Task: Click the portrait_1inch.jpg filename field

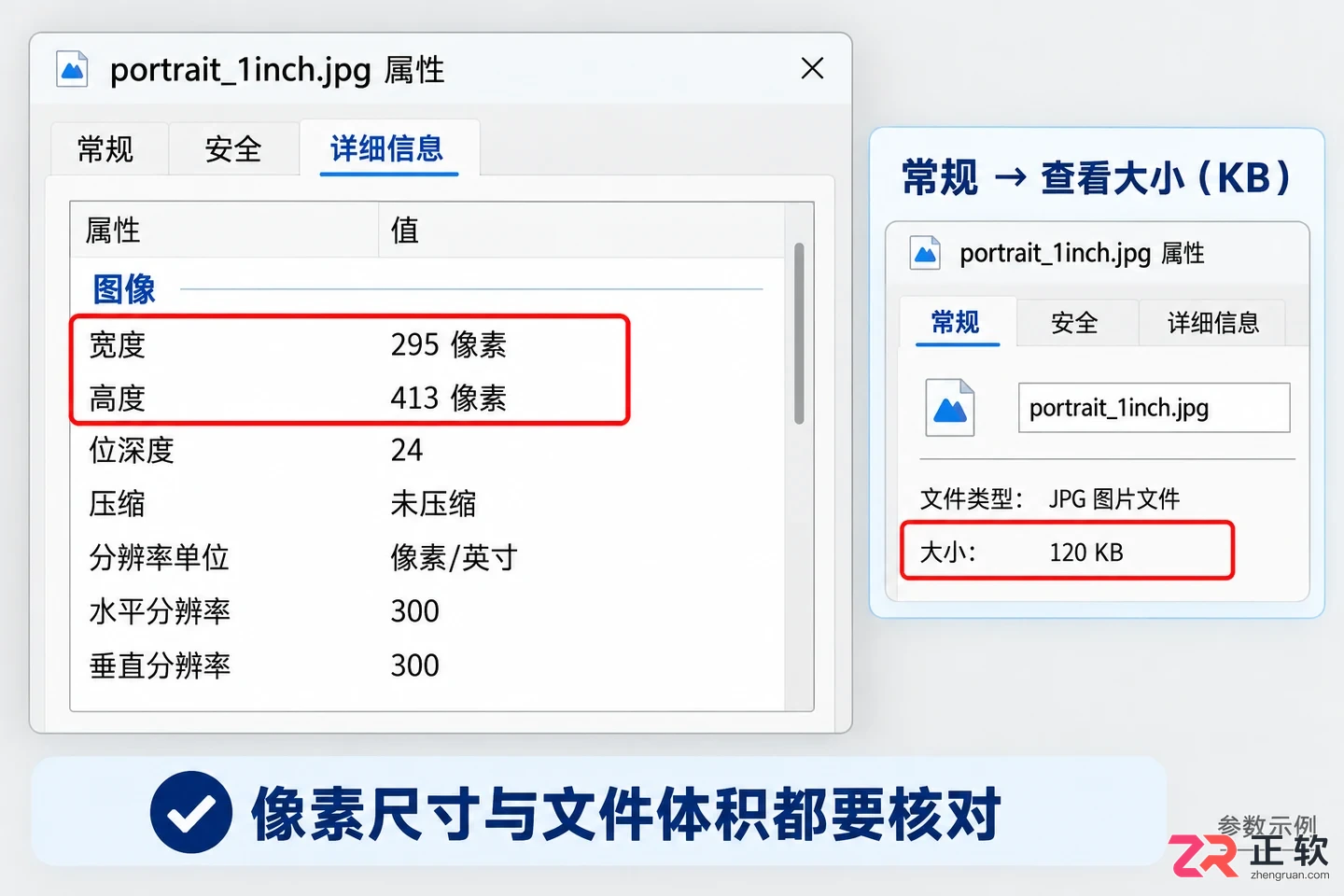Action: click(x=1154, y=408)
